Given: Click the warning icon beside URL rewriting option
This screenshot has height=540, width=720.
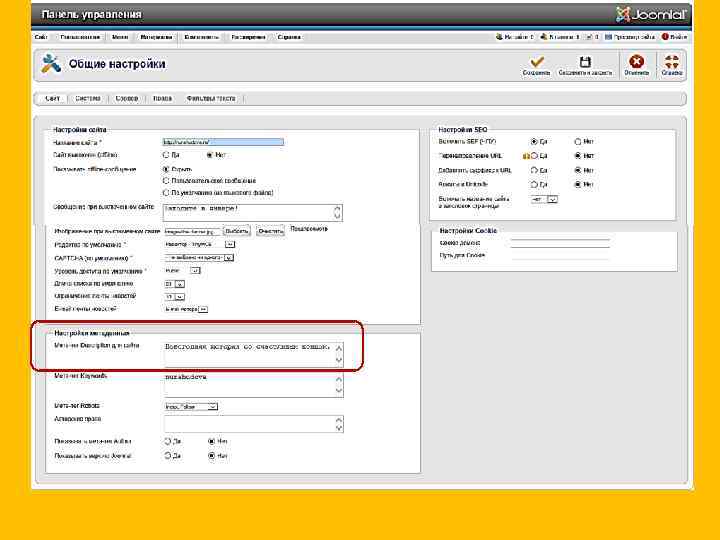Looking at the screenshot, I should click(x=526, y=156).
